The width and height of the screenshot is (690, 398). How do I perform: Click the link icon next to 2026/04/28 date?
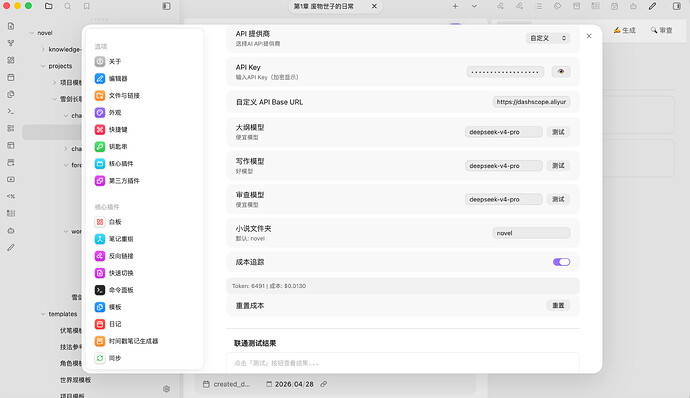pyautogui.click(x=323, y=384)
